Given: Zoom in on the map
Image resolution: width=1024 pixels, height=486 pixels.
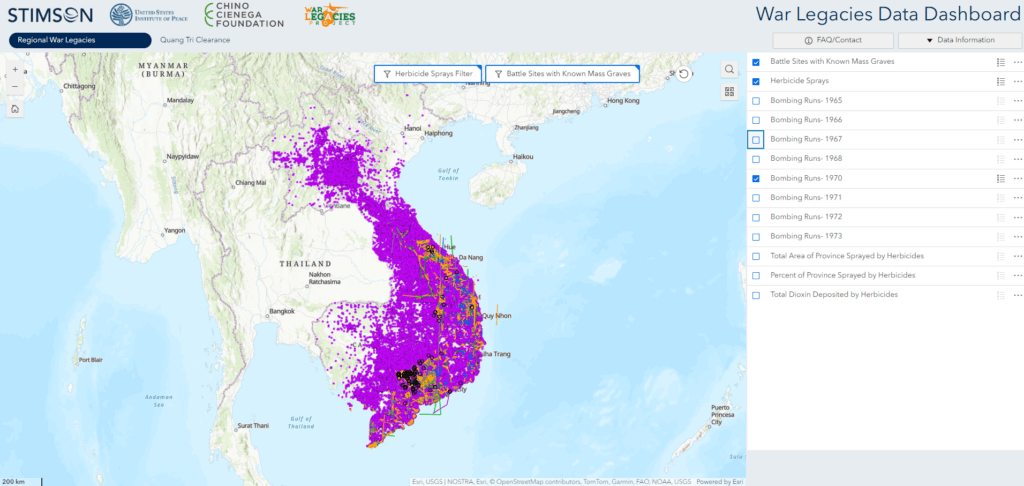Looking at the screenshot, I should tap(15, 70).
